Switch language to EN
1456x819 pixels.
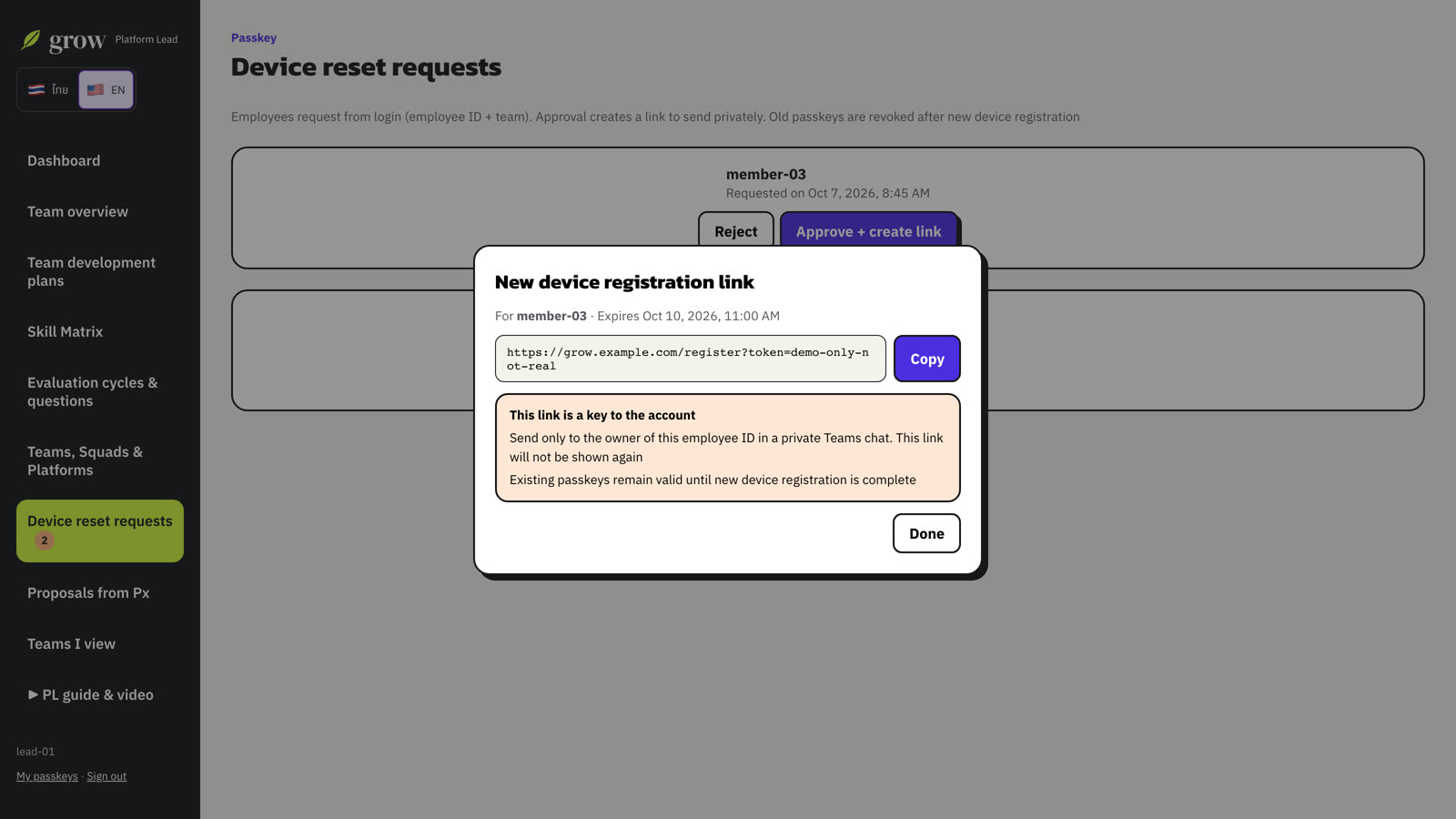tap(106, 89)
